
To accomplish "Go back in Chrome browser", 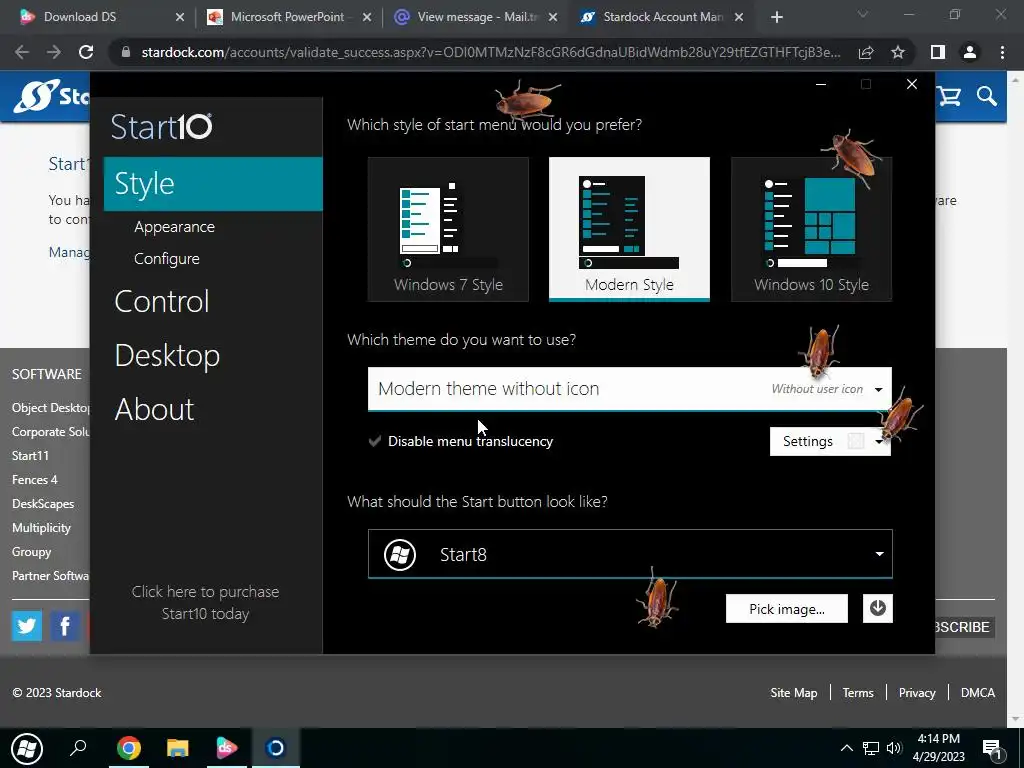I will click(x=22, y=52).
